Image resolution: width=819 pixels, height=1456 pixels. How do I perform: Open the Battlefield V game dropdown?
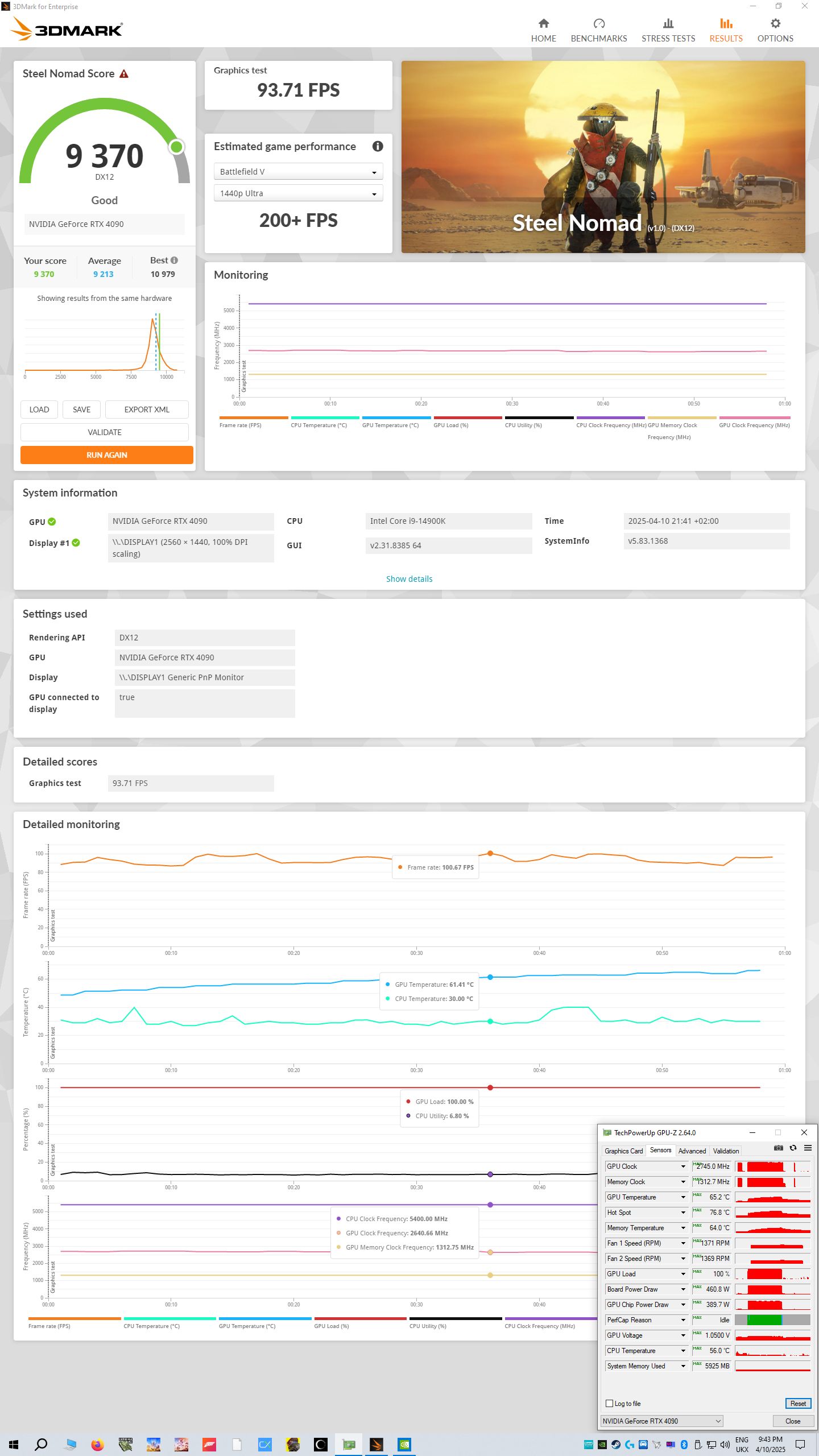coord(298,171)
